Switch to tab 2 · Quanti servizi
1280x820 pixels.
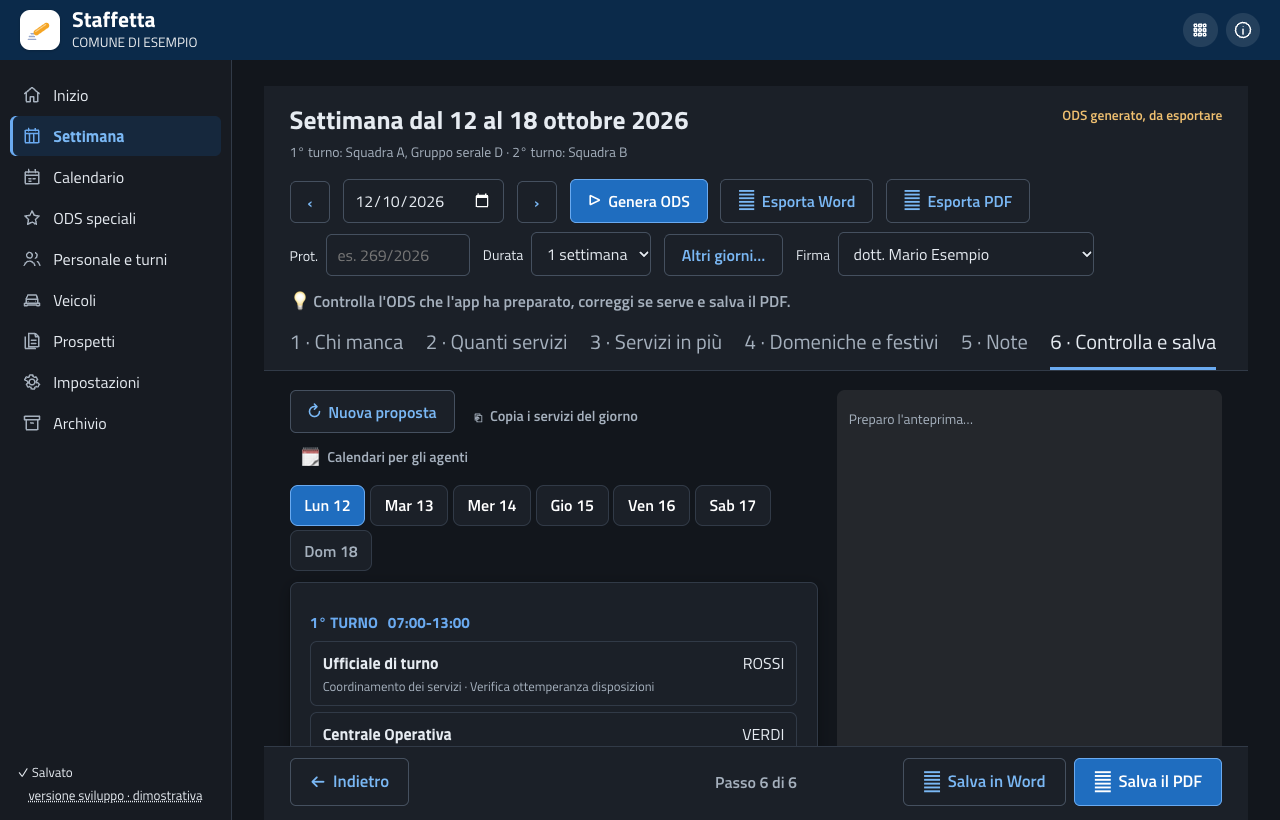496,342
